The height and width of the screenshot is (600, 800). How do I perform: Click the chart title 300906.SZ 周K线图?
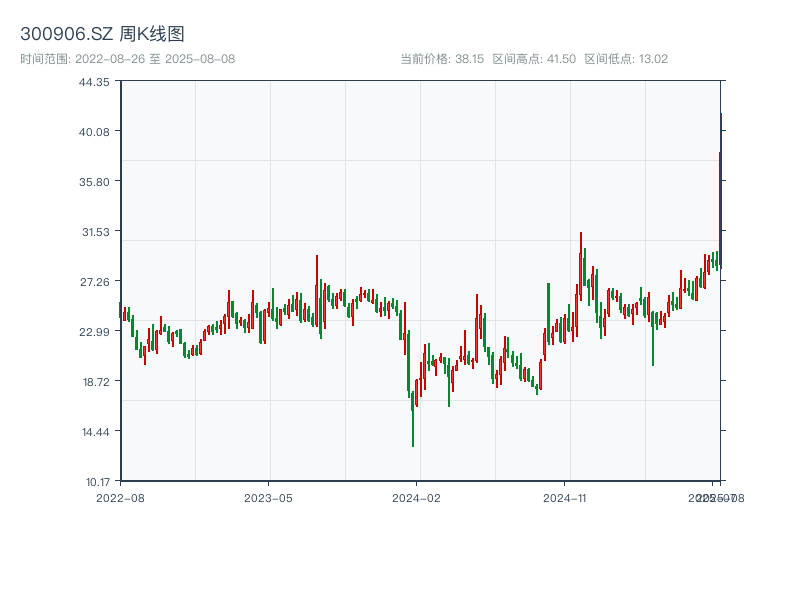tap(102, 34)
